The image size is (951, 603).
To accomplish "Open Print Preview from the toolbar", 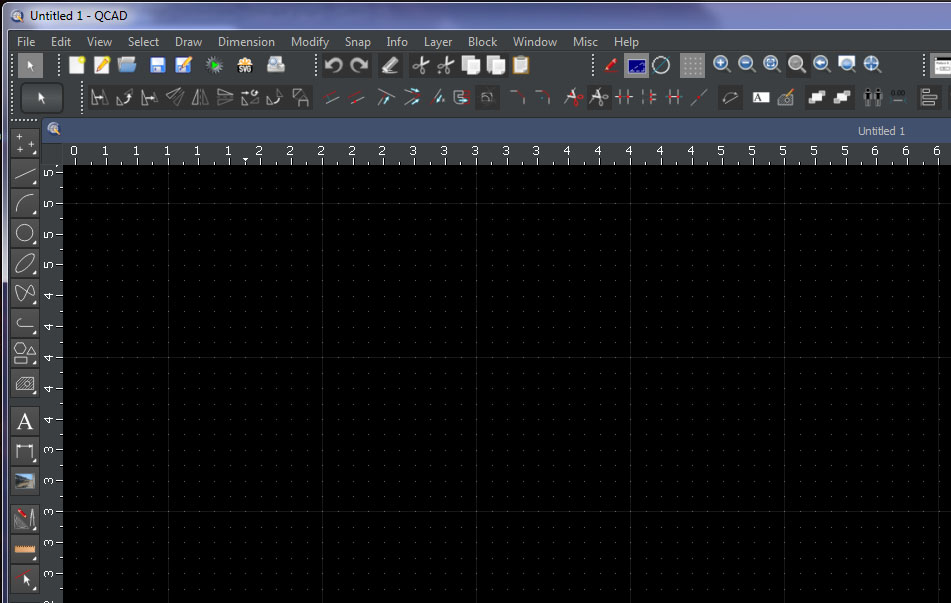I will [x=276, y=65].
